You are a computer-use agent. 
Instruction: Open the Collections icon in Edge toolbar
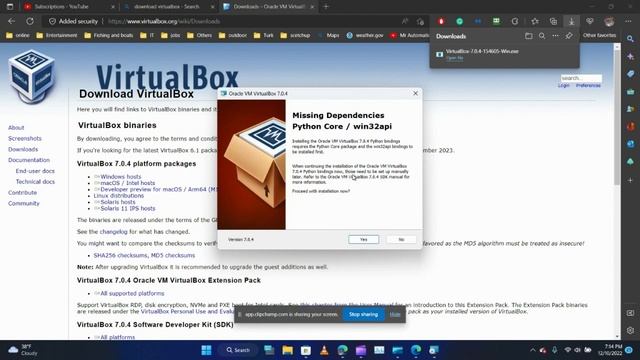(553, 21)
